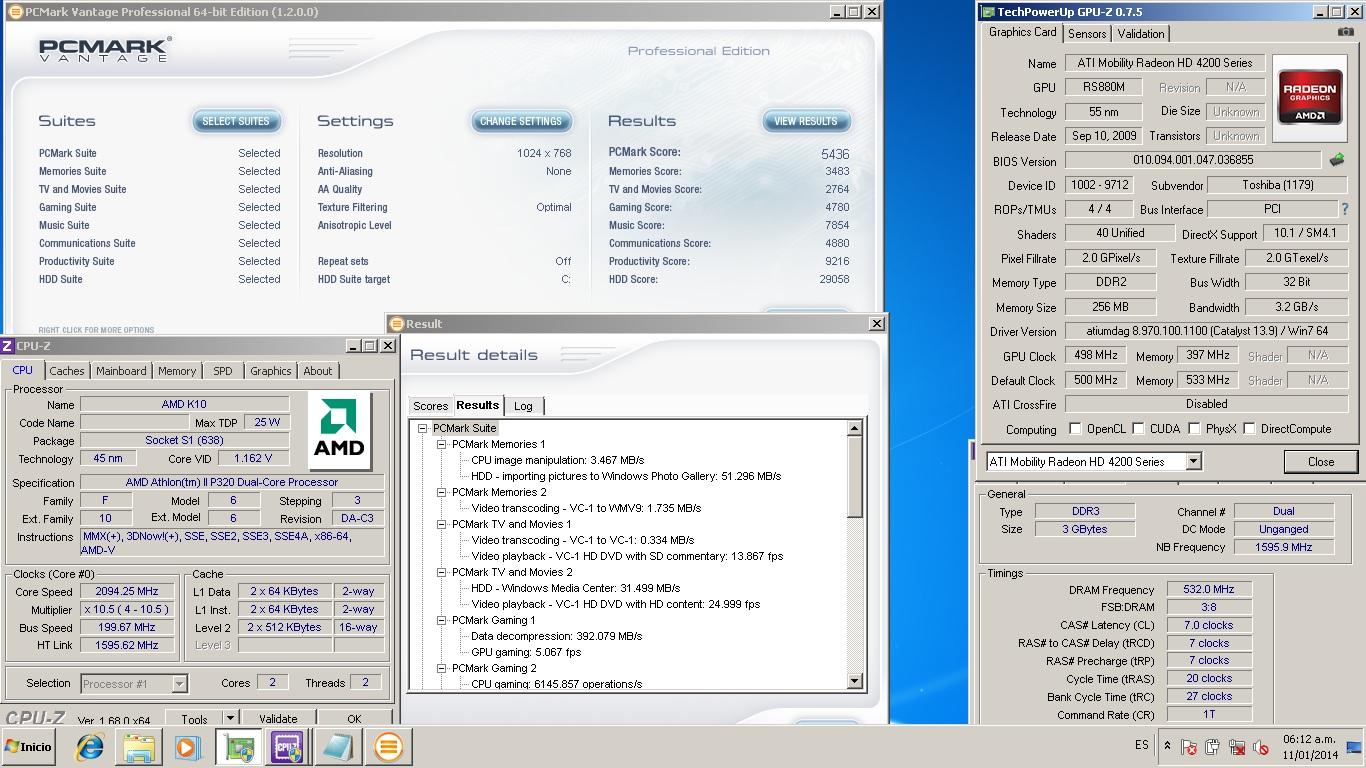This screenshot has width=1366, height=768.
Task: Toggle the DirectCompute checkbox
Action: click(1249, 429)
